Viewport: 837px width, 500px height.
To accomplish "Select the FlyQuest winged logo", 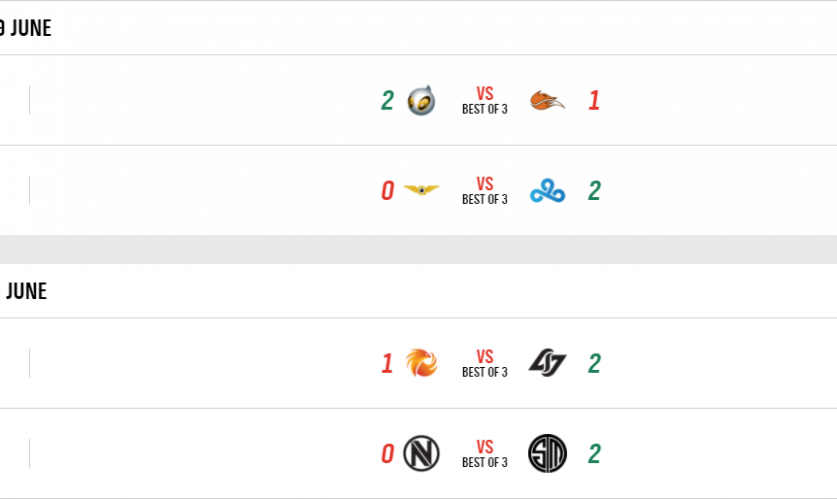I will (x=422, y=191).
